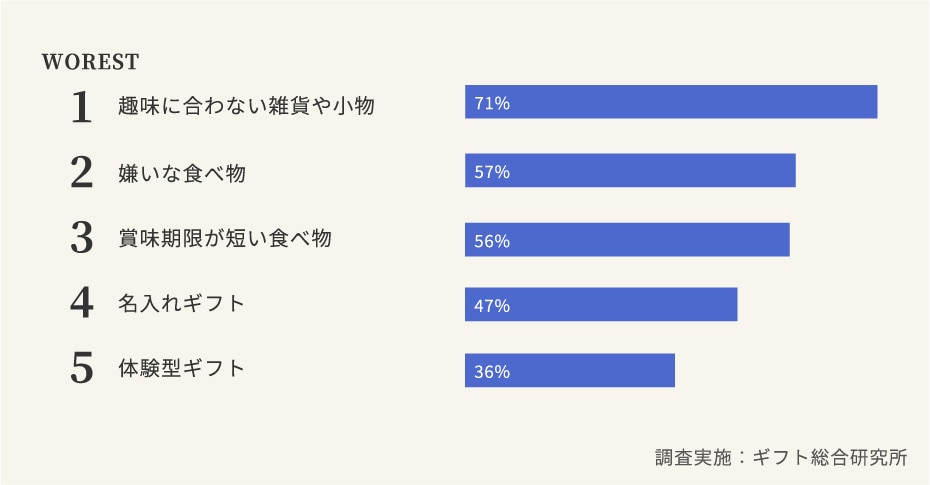The width and height of the screenshot is (930, 485).
Task: Click the rank number 5
Action: (x=82, y=369)
